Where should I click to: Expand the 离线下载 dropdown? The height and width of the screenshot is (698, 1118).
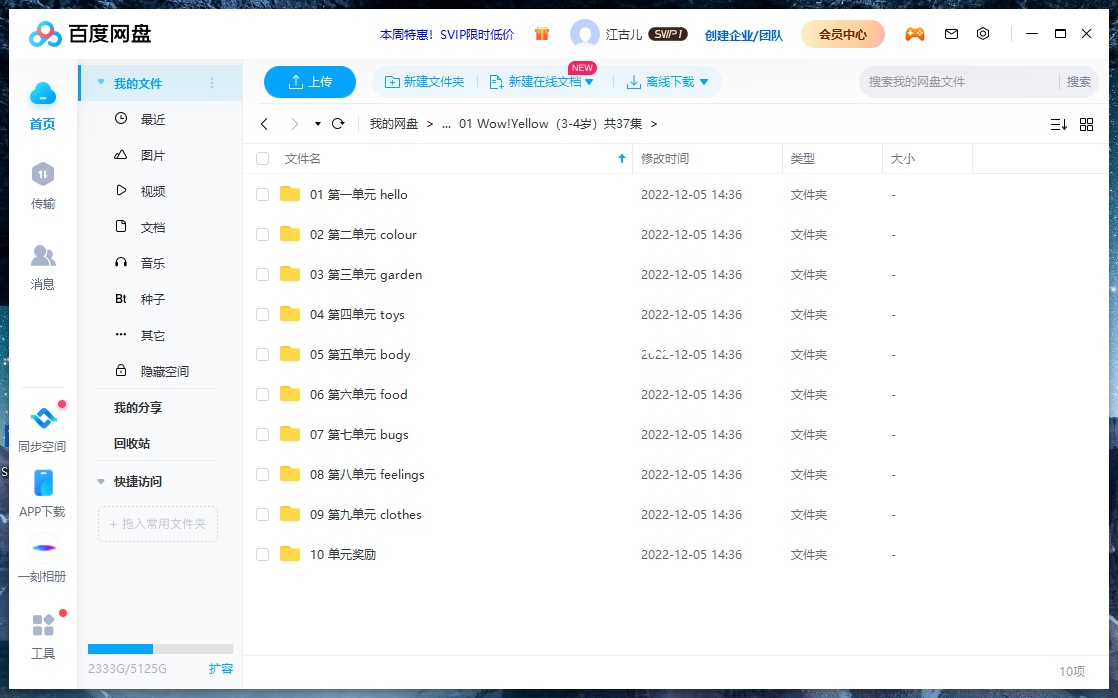coord(702,82)
